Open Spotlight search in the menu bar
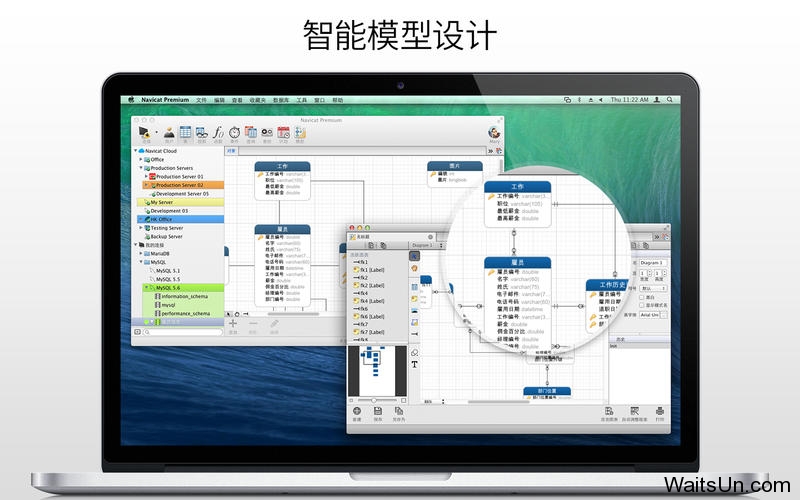This screenshot has height=500, width=800. coord(669,100)
